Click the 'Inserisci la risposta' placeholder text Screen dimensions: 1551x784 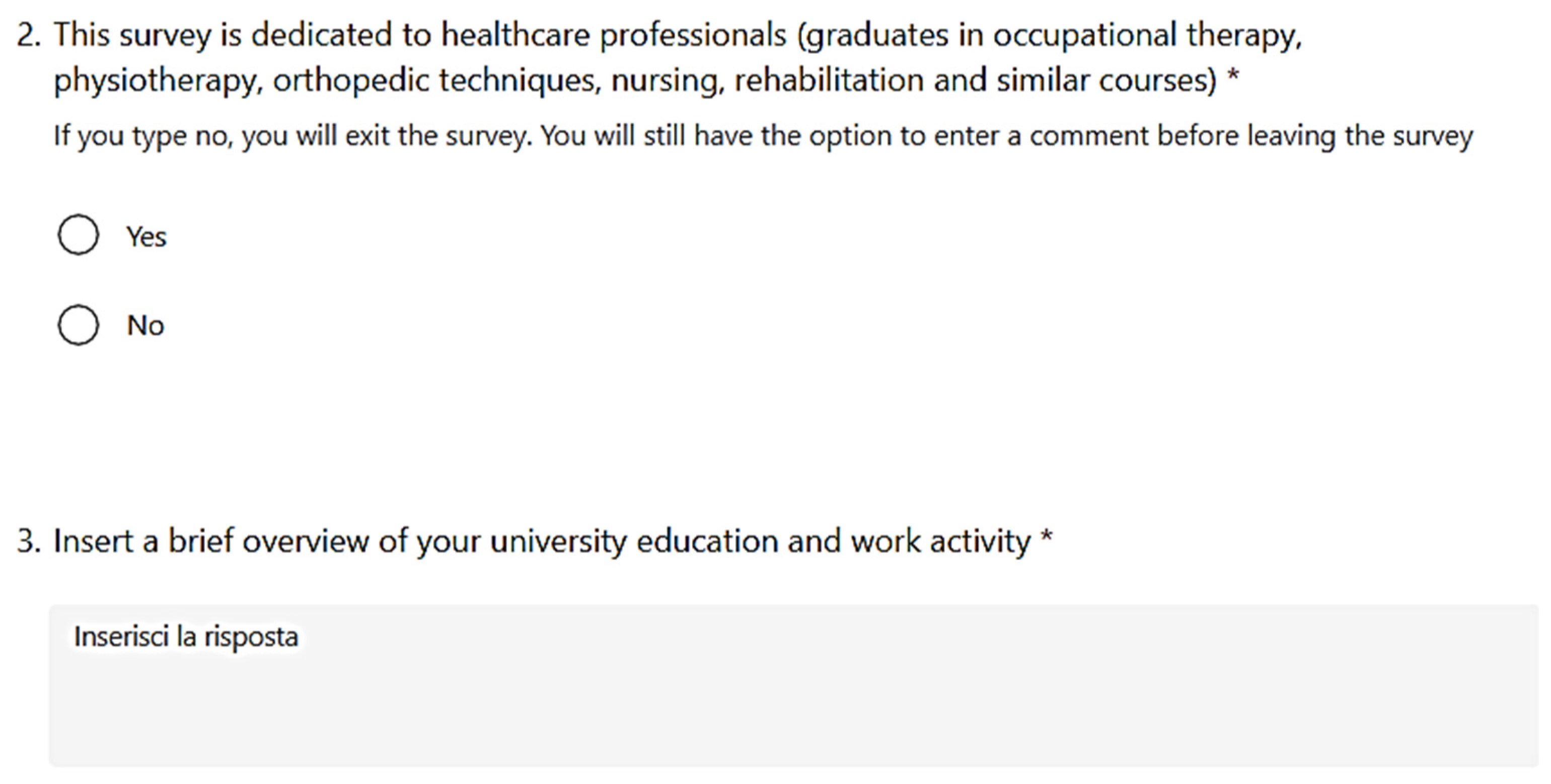pos(185,637)
